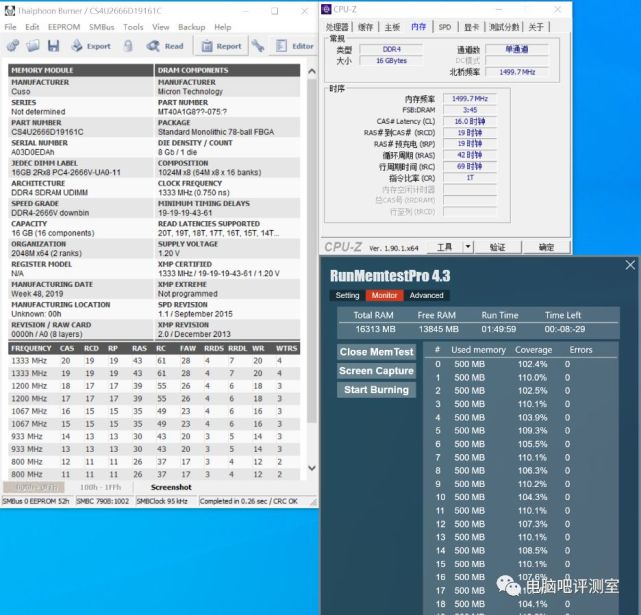Switch to 测试分数 tab in CPU-Z
Screen dimensions: 641x615
point(504,27)
